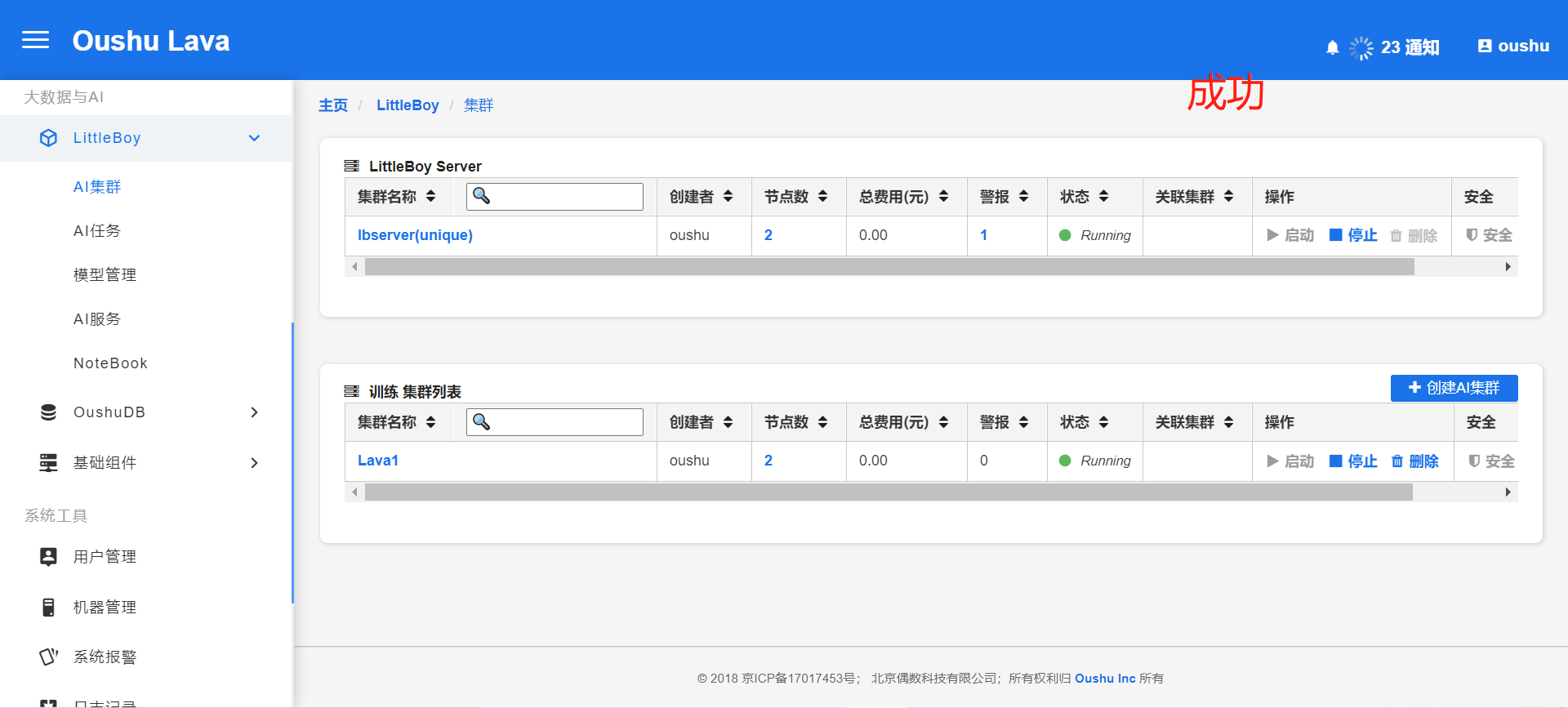Open the lbserver(unique) cluster link
Screen dimensions: 1568x708
tap(415, 235)
